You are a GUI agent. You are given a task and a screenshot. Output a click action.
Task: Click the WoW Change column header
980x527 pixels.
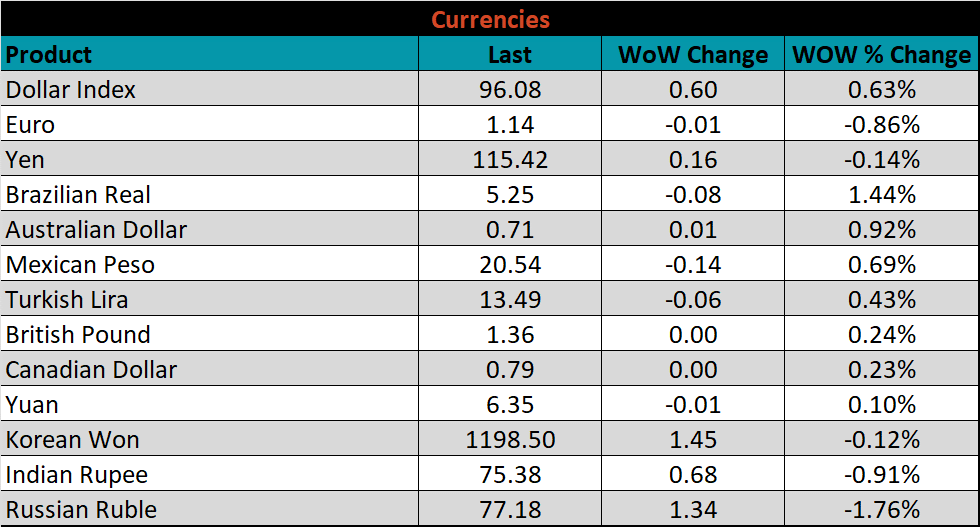pyautogui.click(x=693, y=55)
